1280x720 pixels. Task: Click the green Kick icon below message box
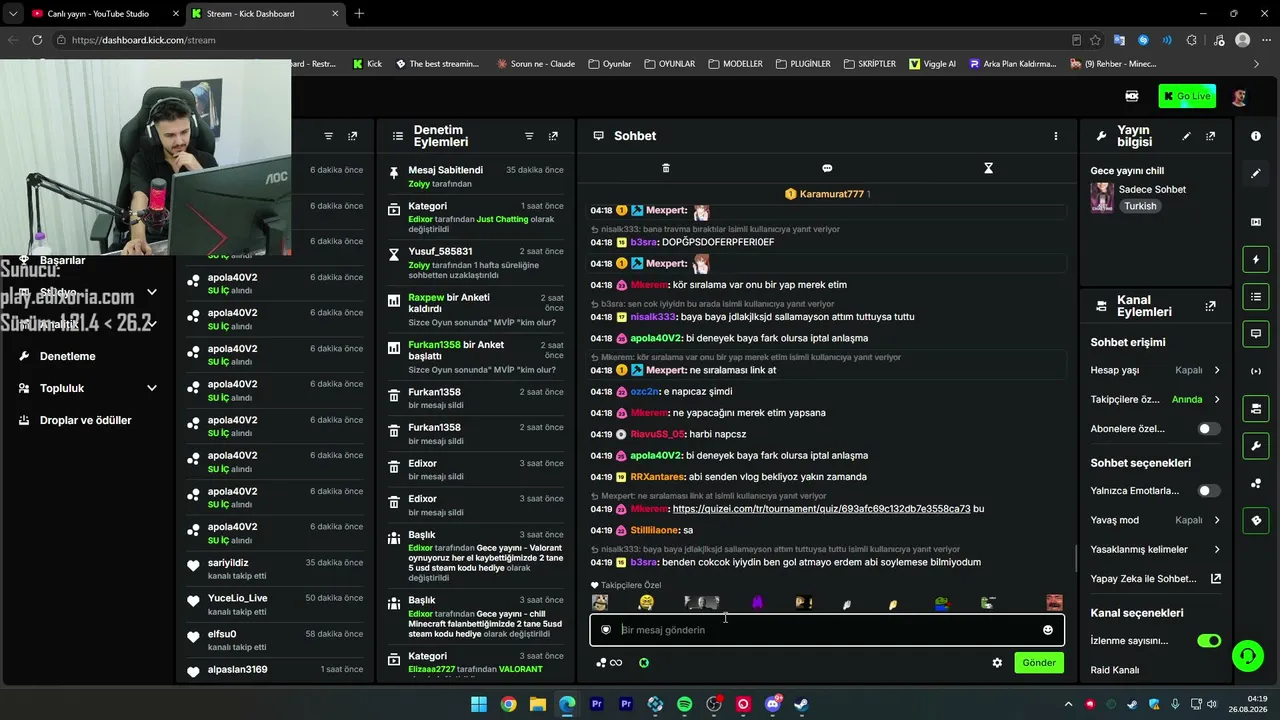644,662
